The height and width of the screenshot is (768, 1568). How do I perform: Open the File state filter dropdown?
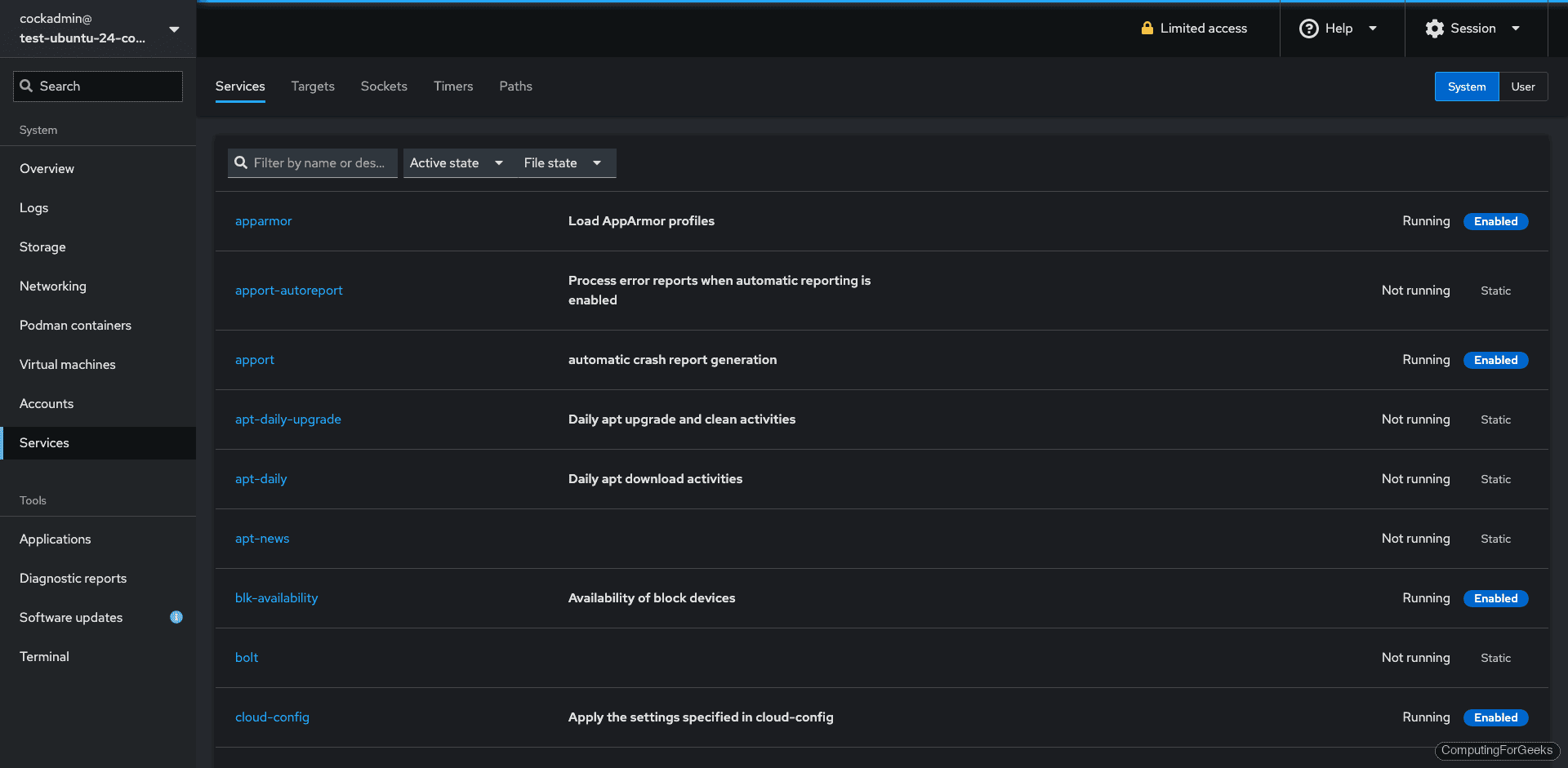pos(562,162)
